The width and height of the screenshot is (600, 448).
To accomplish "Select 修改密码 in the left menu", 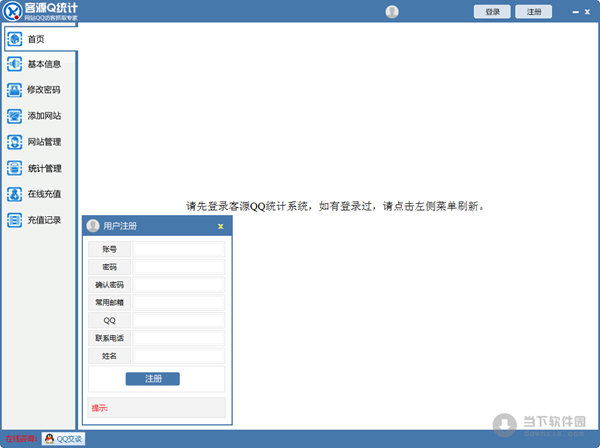I will pos(39,90).
